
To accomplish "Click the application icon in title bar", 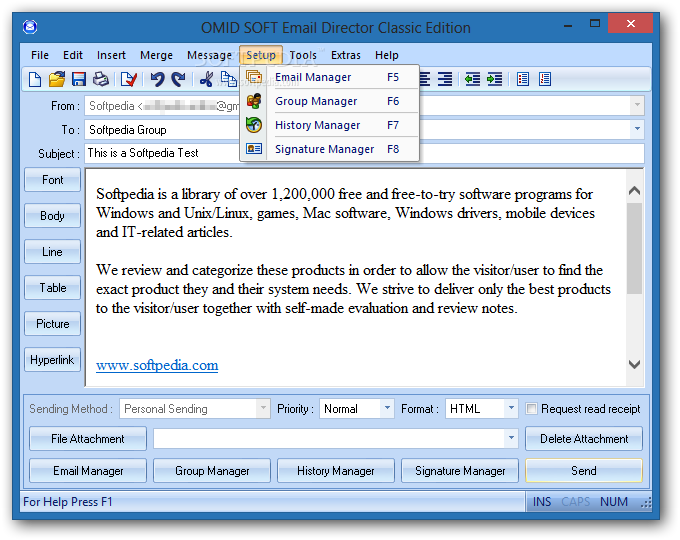I will click(x=30, y=27).
